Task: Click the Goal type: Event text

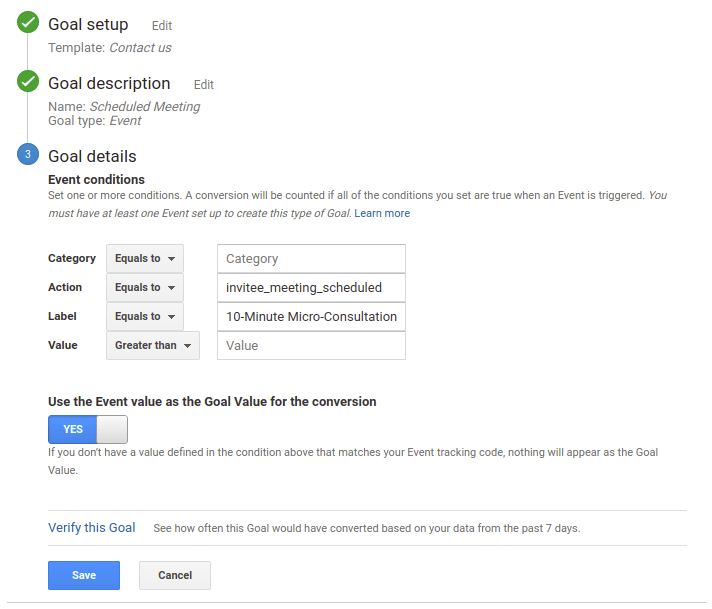Action: (x=94, y=121)
